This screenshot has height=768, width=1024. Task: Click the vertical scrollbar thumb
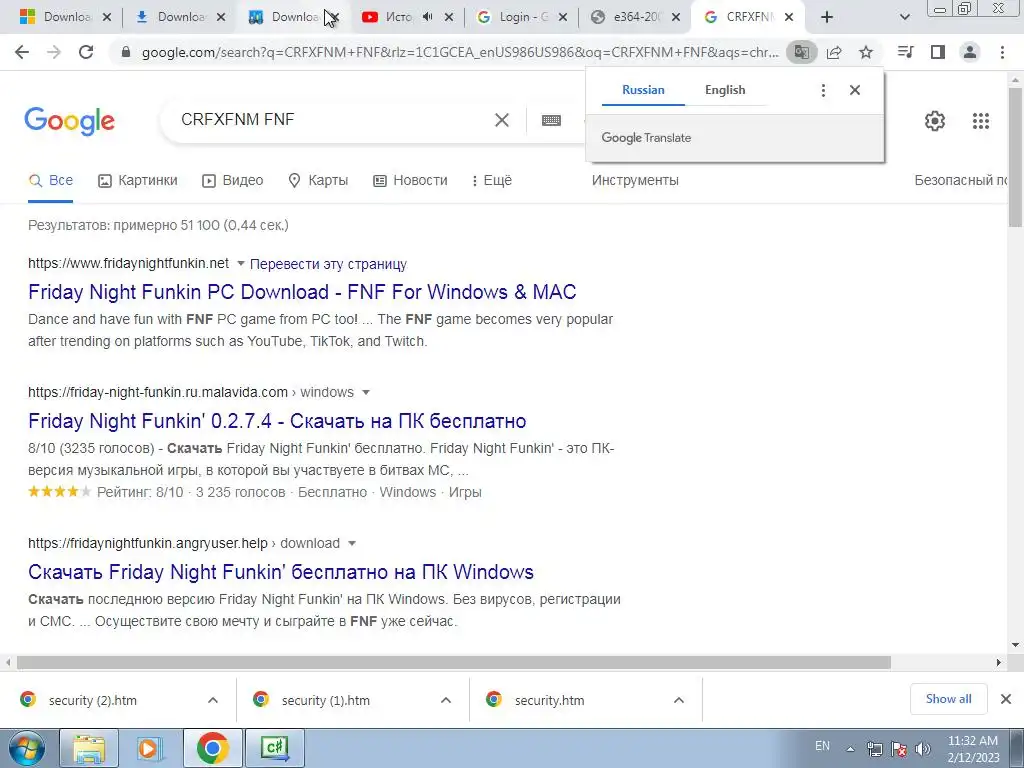click(x=1015, y=157)
